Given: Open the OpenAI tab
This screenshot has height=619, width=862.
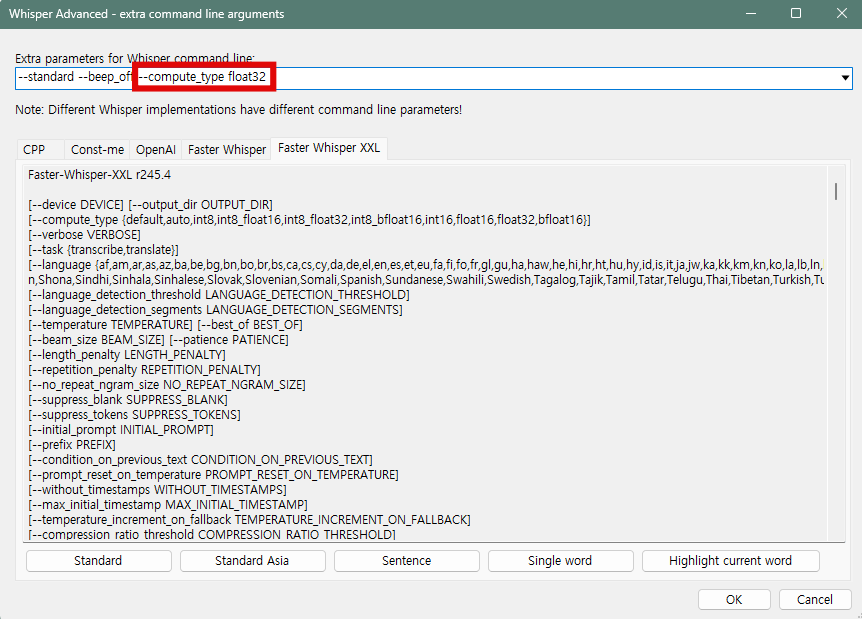Looking at the screenshot, I should (155, 150).
